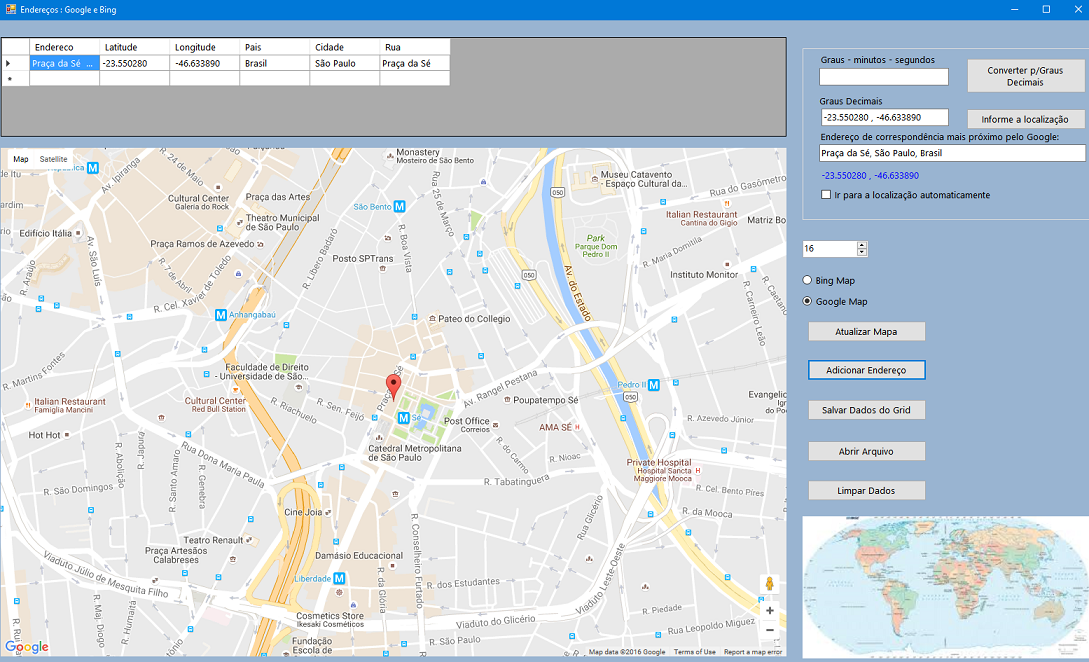Image resolution: width=1089 pixels, height=662 pixels.
Task: Click the Anhangabaú metro station icon
Action: tap(221, 315)
